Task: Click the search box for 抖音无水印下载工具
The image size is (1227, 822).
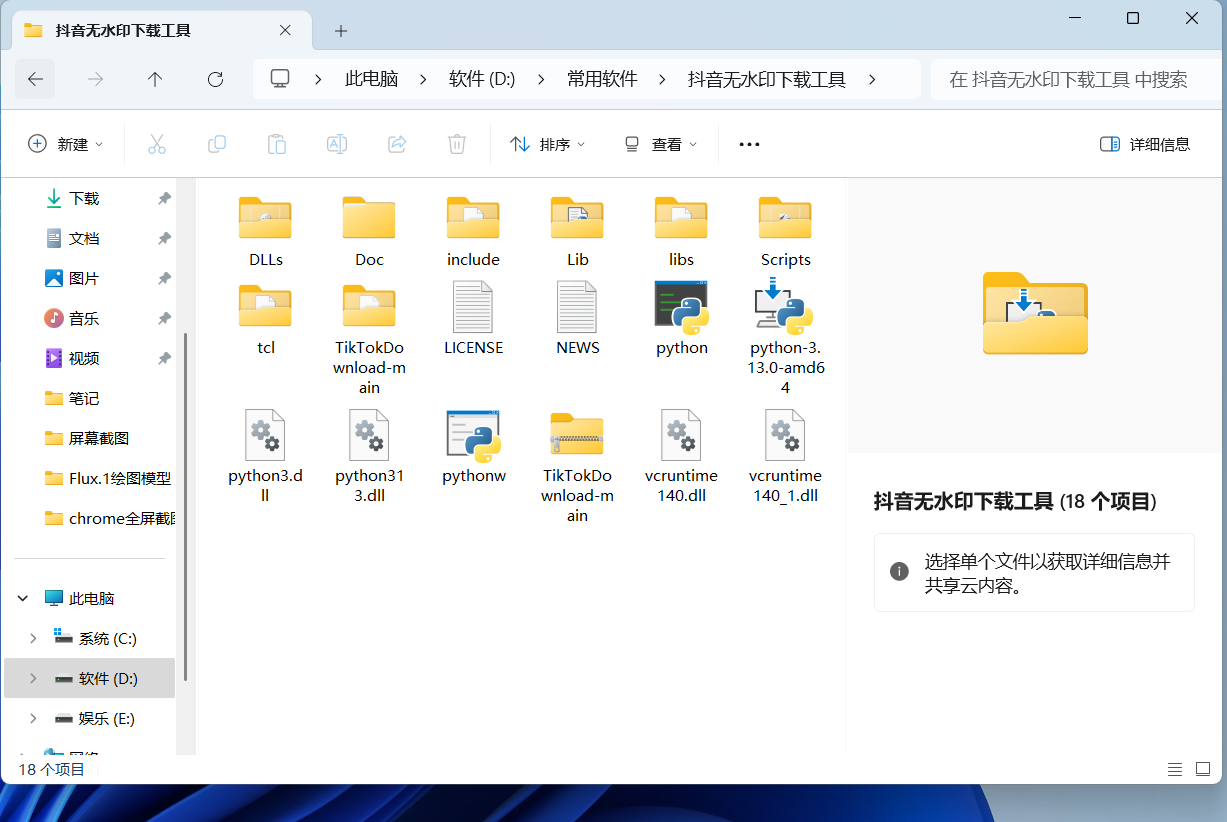Action: coord(1075,79)
